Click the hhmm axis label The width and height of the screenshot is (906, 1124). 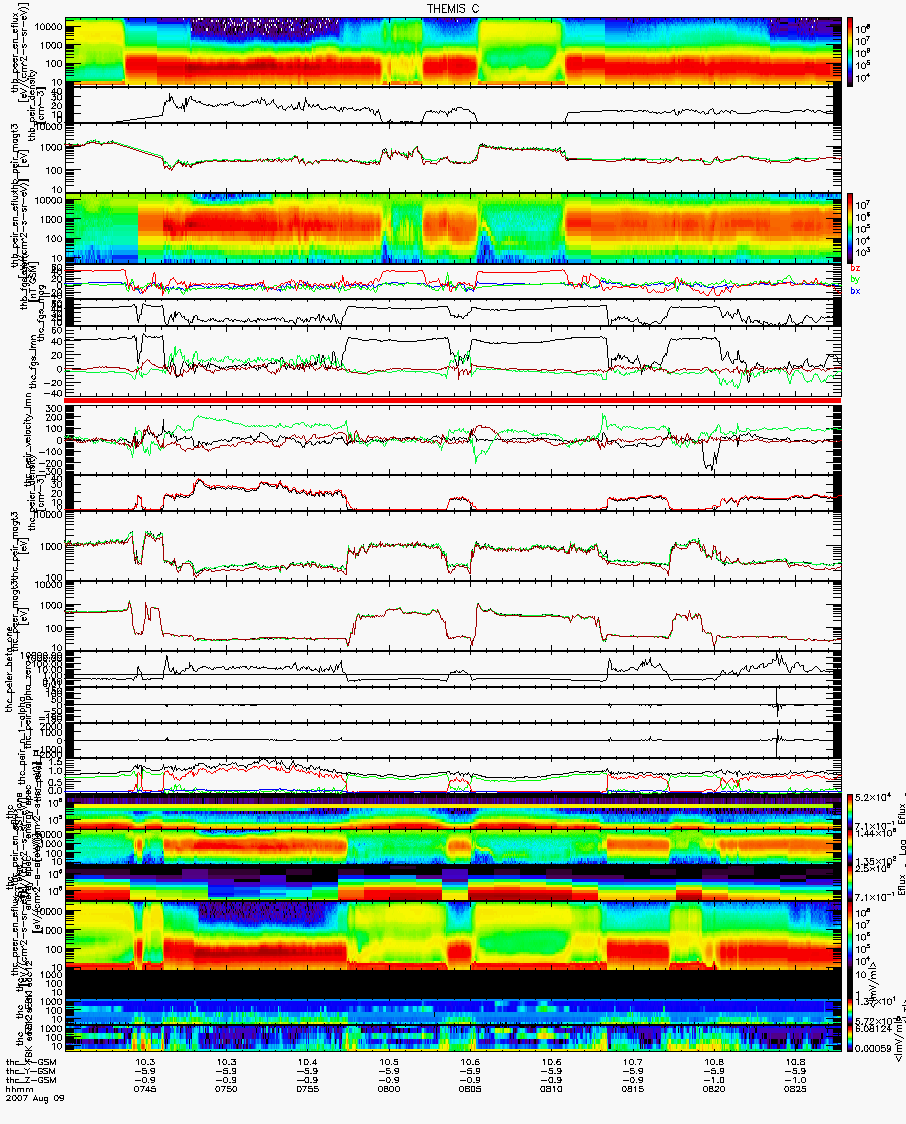[17, 1089]
